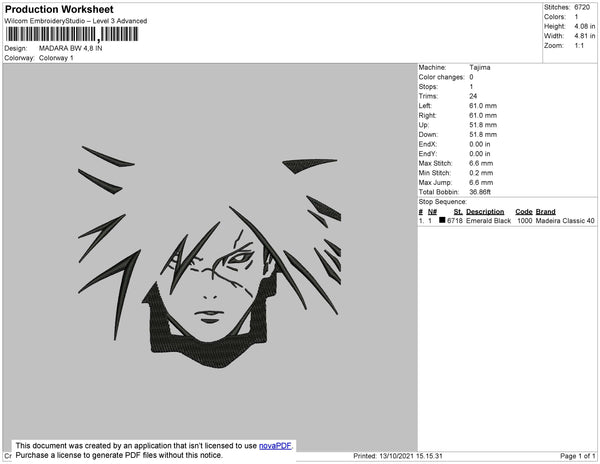
Task: Select the 'Printed: 13/10/2021 15.15.31' timestamp
Action: 398,456
